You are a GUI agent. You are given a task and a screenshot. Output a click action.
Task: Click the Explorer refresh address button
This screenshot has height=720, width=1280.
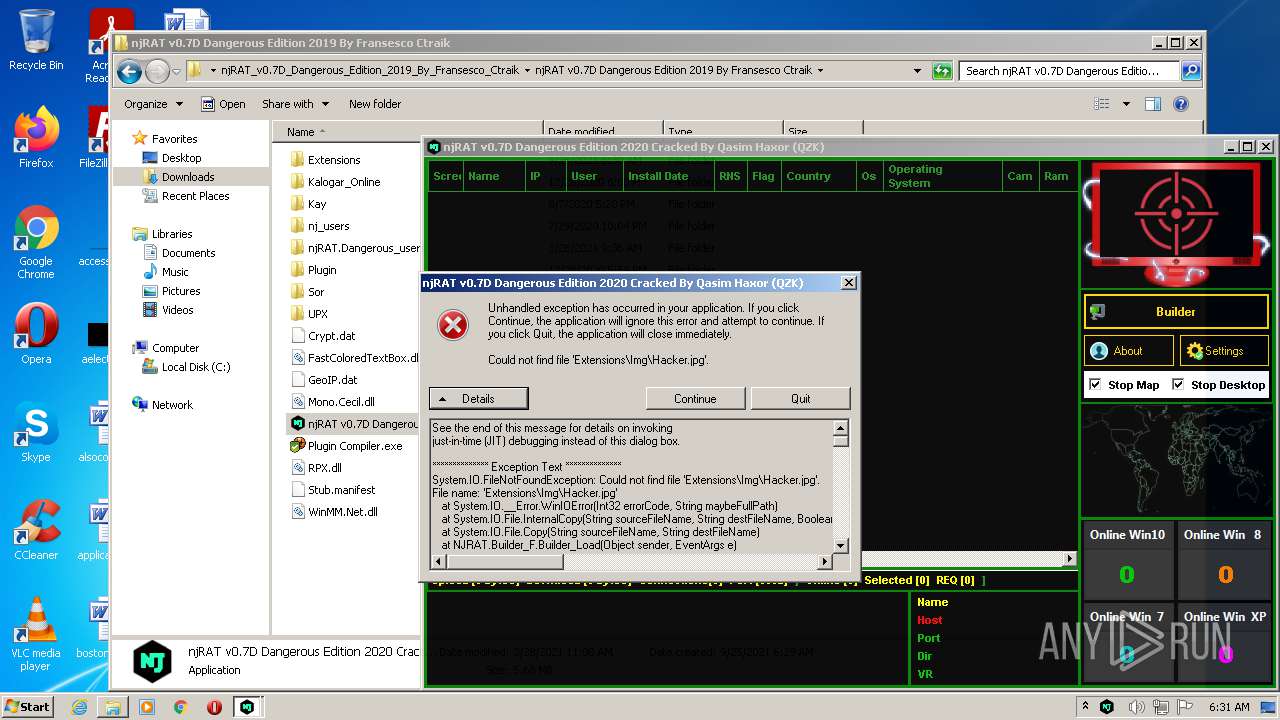[942, 71]
